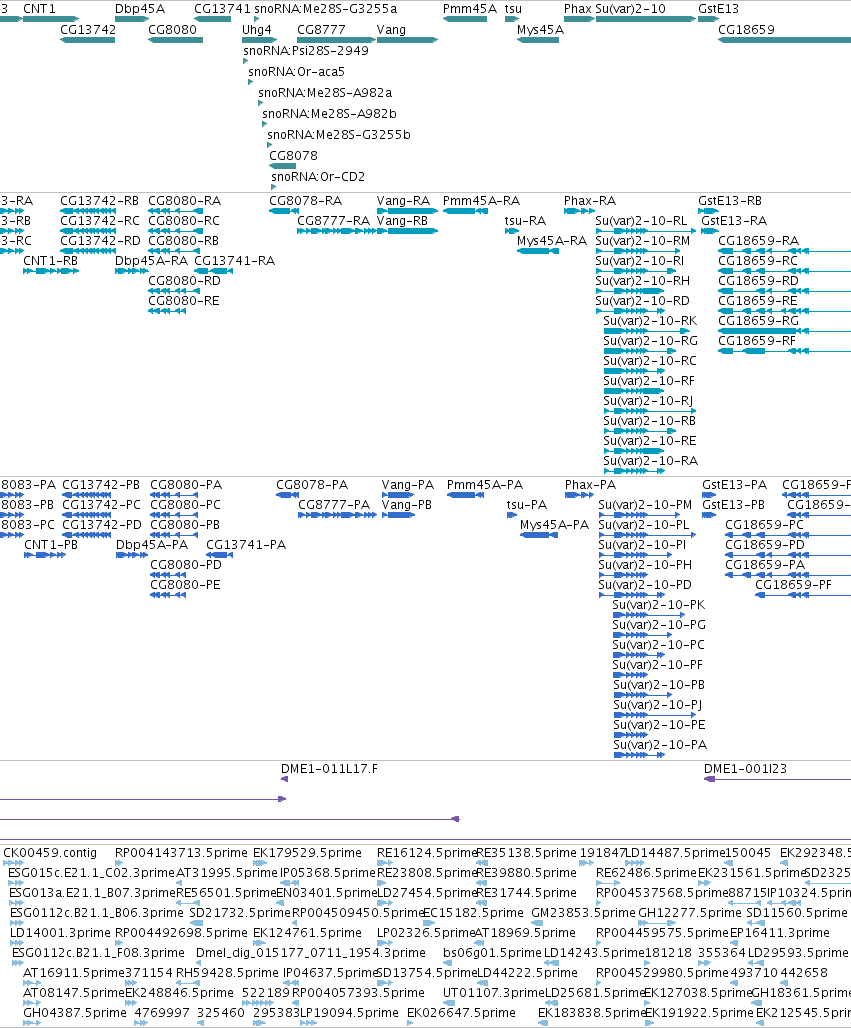The width and height of the screenshot is (851, 1028).
Task: Click the Vang-PA protein label
Action: pos(408,484)
